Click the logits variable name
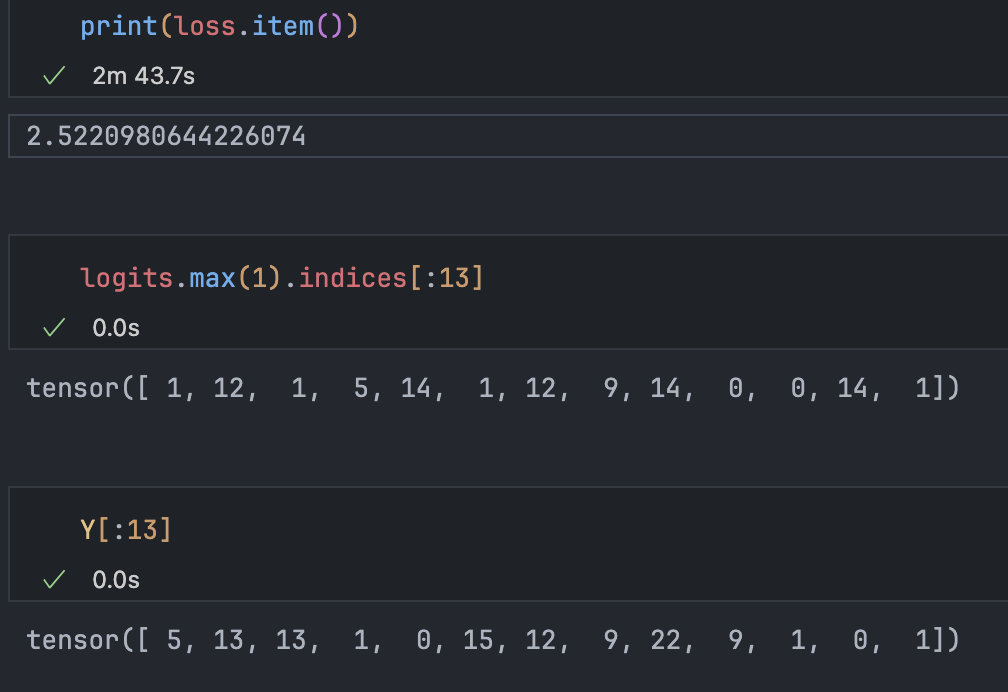Screen dimensions: 1008x692 pyautogui.click(x=126, y=278)
